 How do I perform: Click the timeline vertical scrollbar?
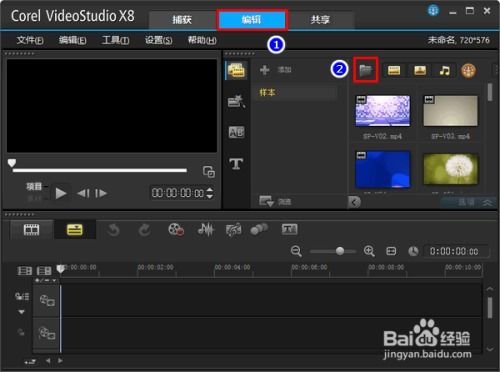click(x=490, y=308)
